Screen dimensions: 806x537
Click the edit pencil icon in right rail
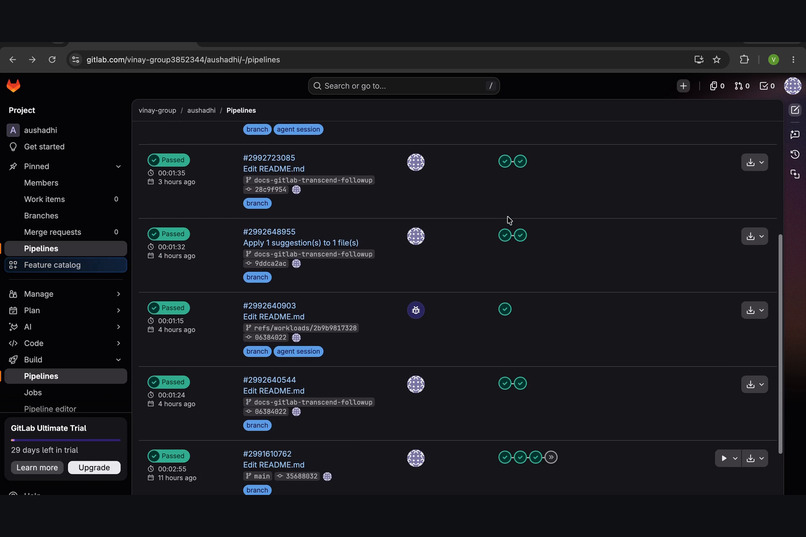pyautogui.click(x=795, y=110)
